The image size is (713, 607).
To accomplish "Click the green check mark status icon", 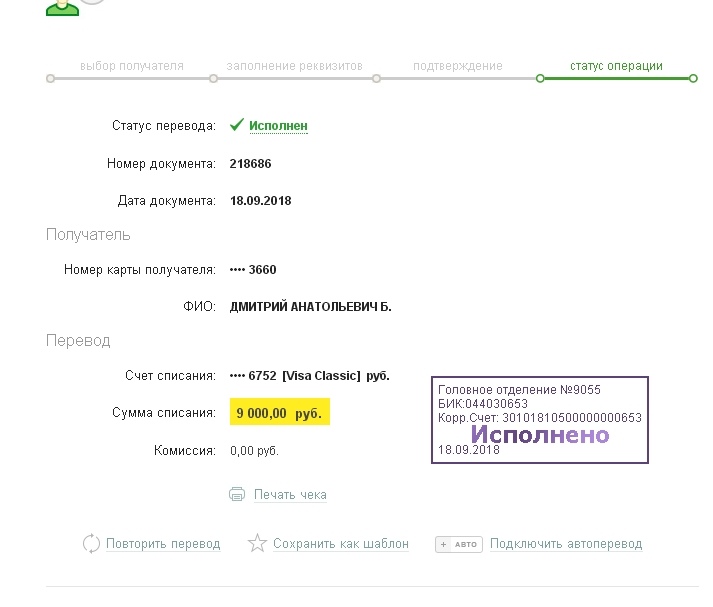I will [x=237, y=126].
